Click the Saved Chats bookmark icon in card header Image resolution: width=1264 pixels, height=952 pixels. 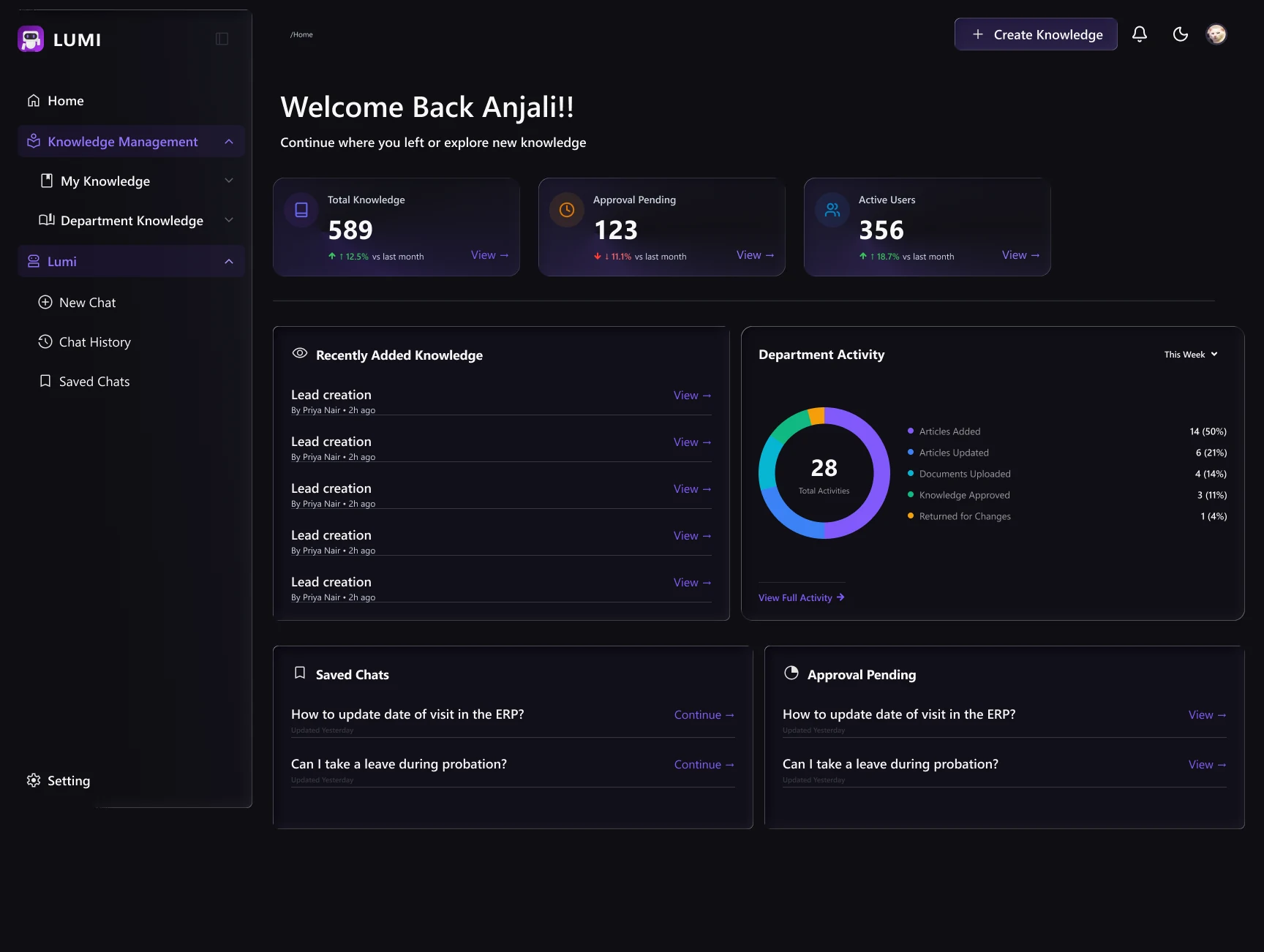point(300,673)
